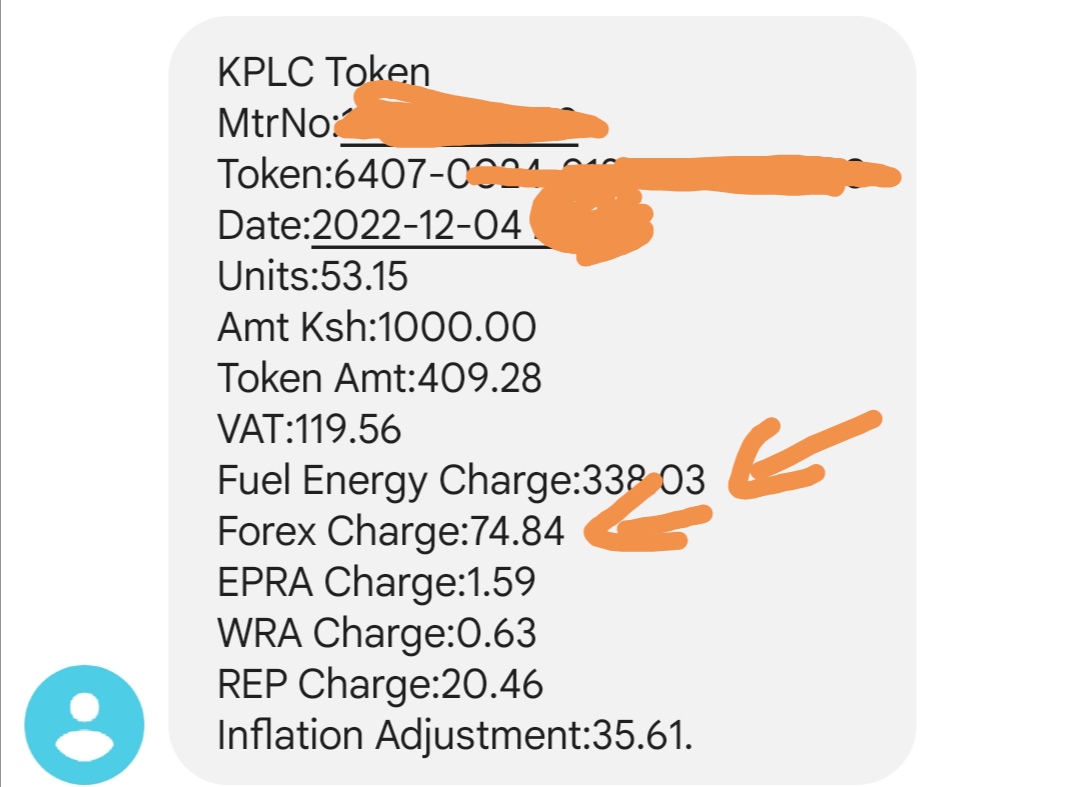Click the Amt Ksh:1000.00 line
Screen dimensions: 1074x787
pos(377,327)
